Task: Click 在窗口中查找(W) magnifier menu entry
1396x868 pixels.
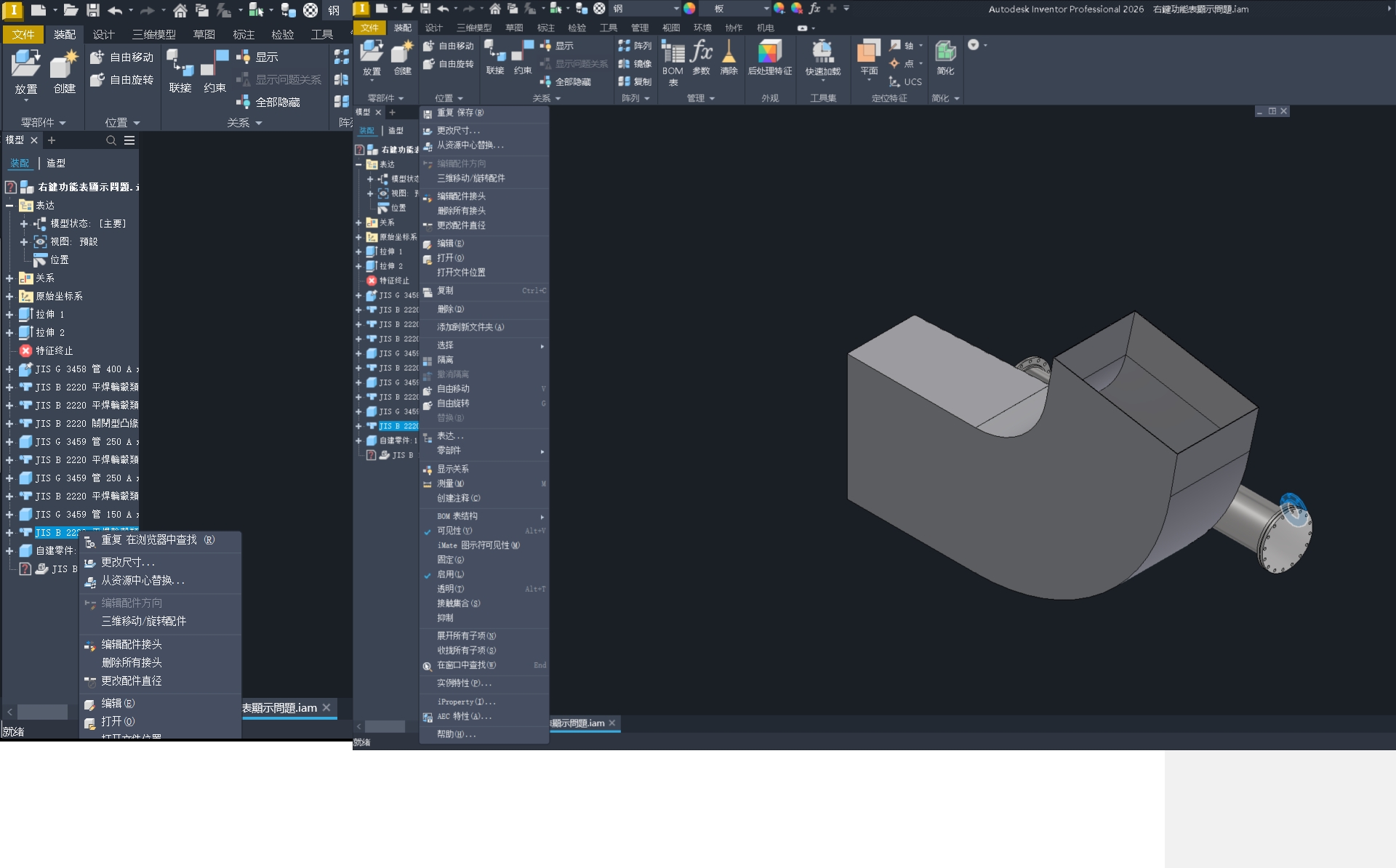Action: (484, 665)
